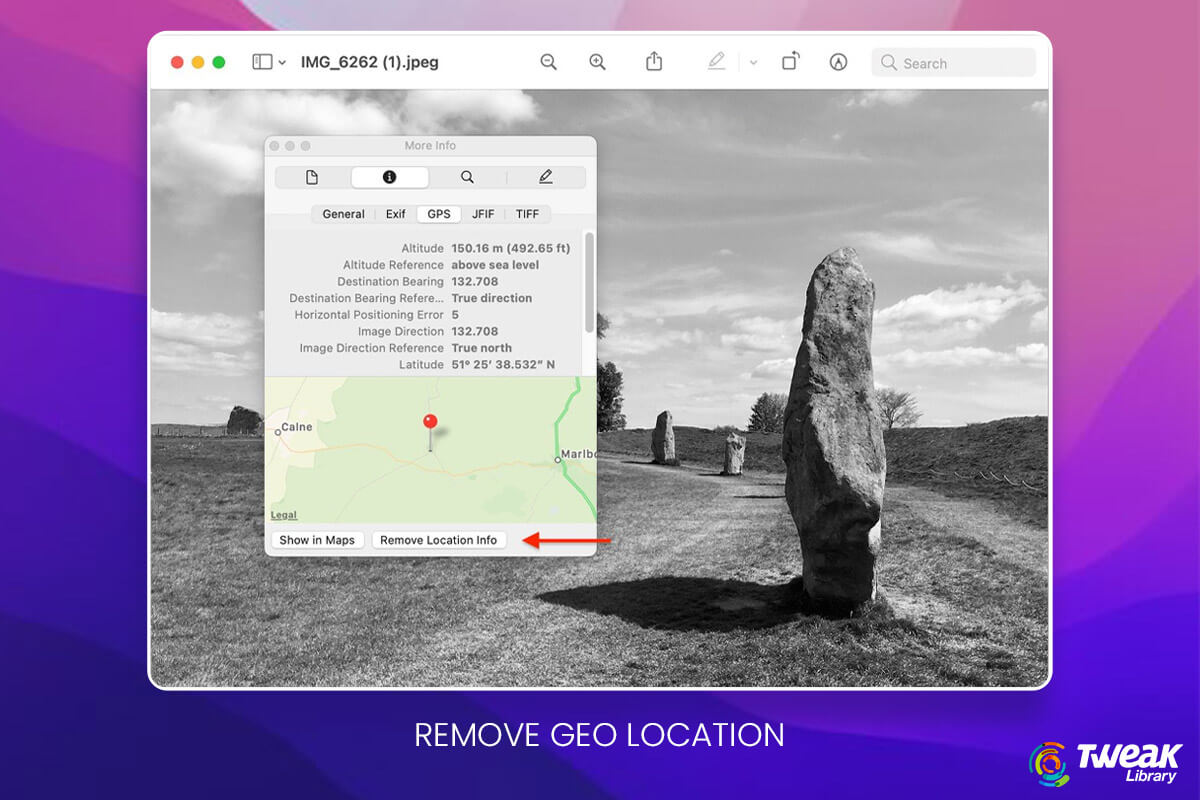Image resolution: width=1200 pixels, height=800 pixels.
Task: Select the TIFF metadata tab
Action: pyautogui.click(x=527, y=213)
